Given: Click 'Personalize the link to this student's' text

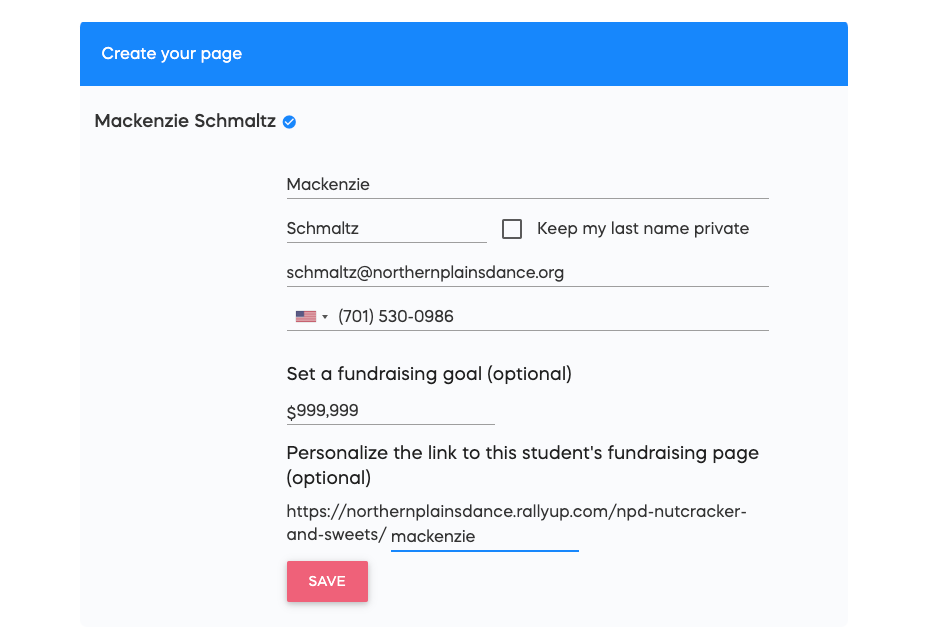Looking at the screenshot, I should (444, 453).
